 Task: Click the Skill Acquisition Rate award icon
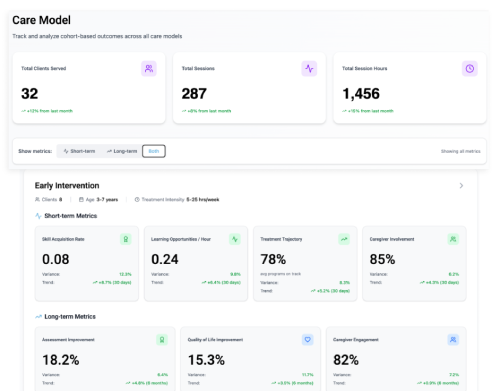click(x=126, y=239)
